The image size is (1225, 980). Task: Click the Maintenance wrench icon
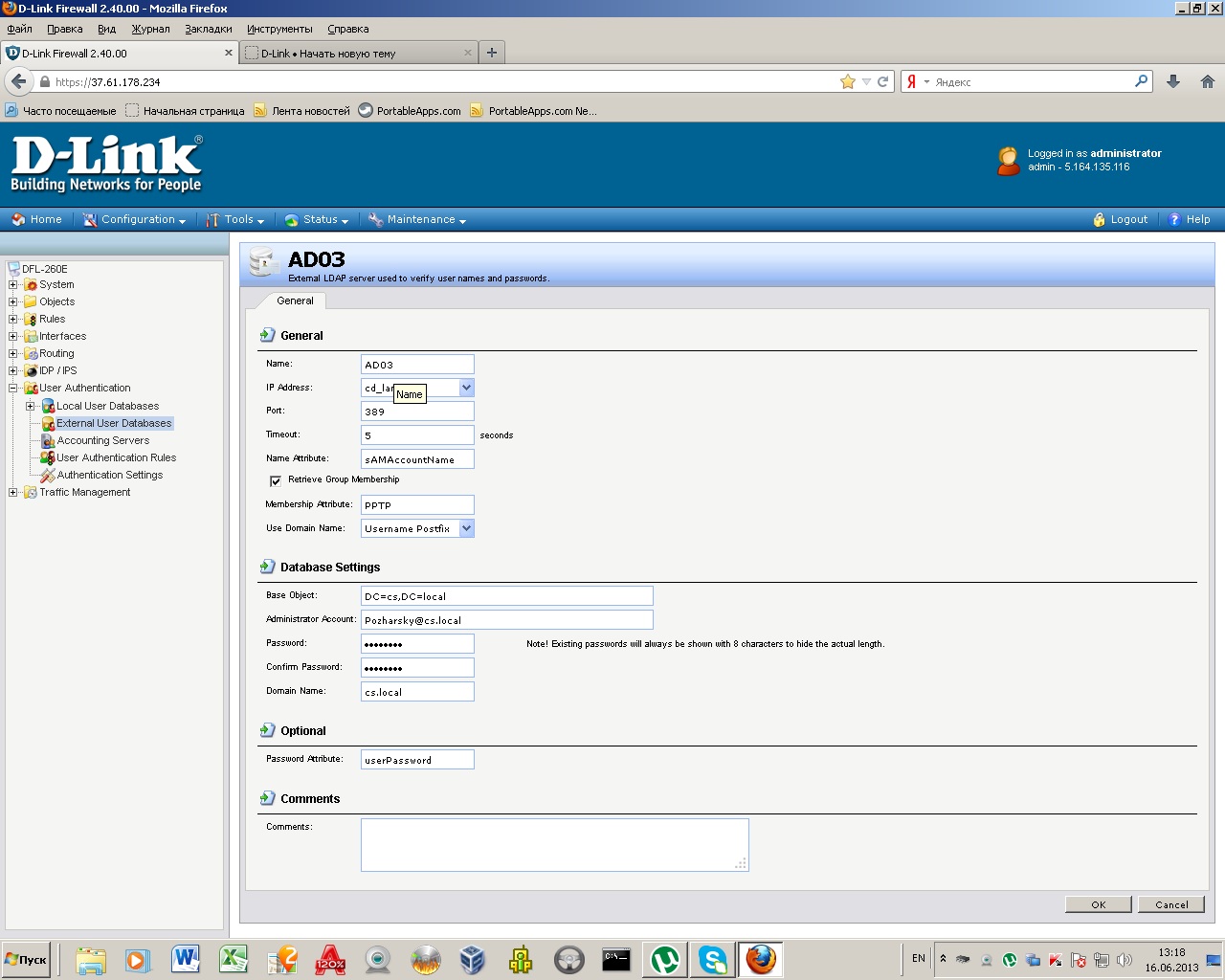[376, 220]
